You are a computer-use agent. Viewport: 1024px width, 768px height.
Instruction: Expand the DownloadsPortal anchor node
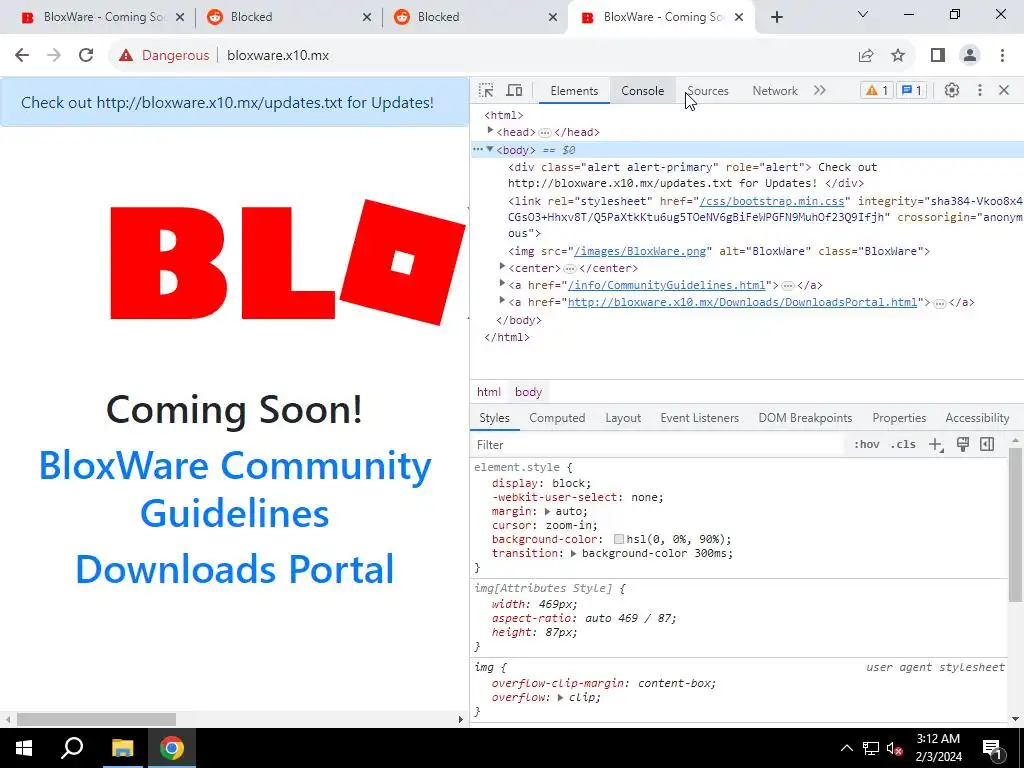point(502,300)
